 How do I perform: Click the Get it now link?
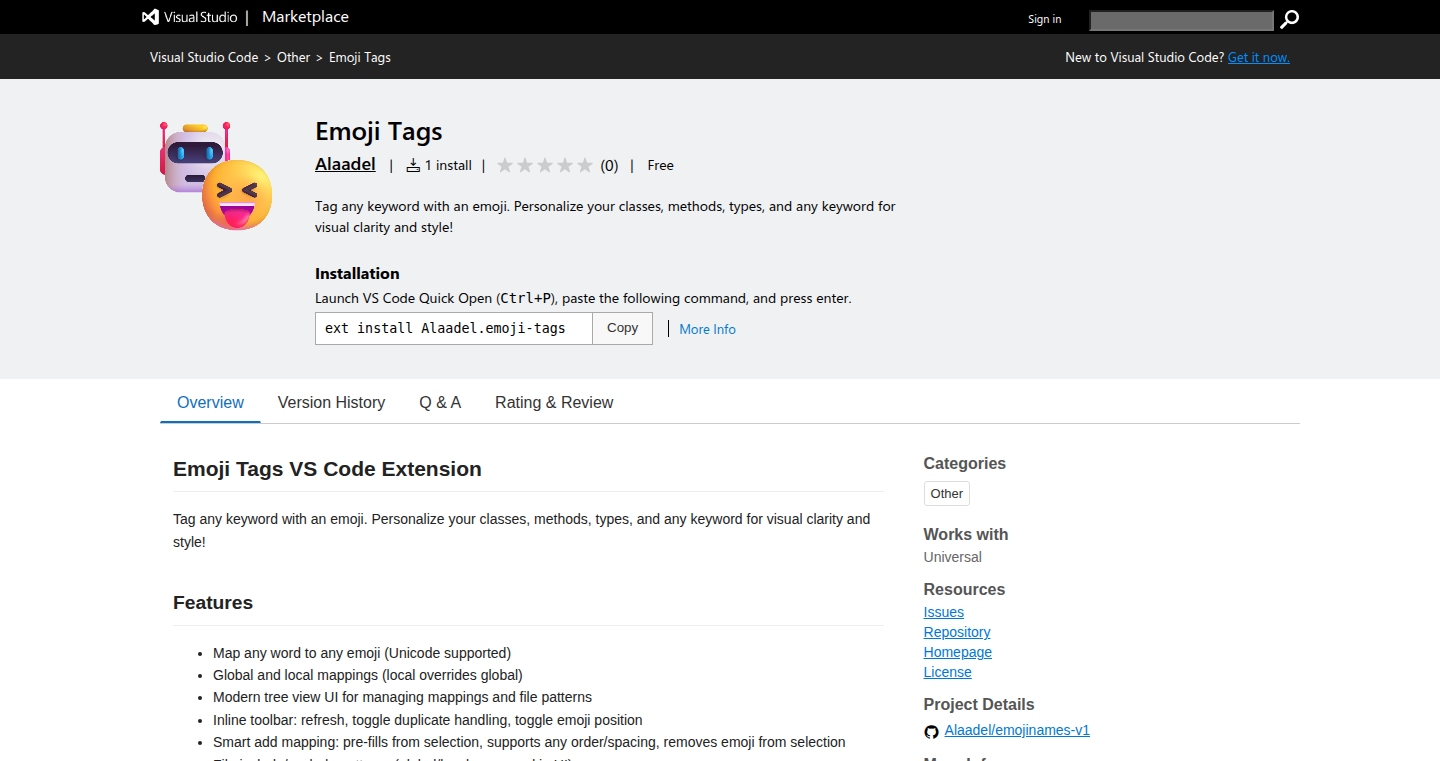(x=1259, y=58)
